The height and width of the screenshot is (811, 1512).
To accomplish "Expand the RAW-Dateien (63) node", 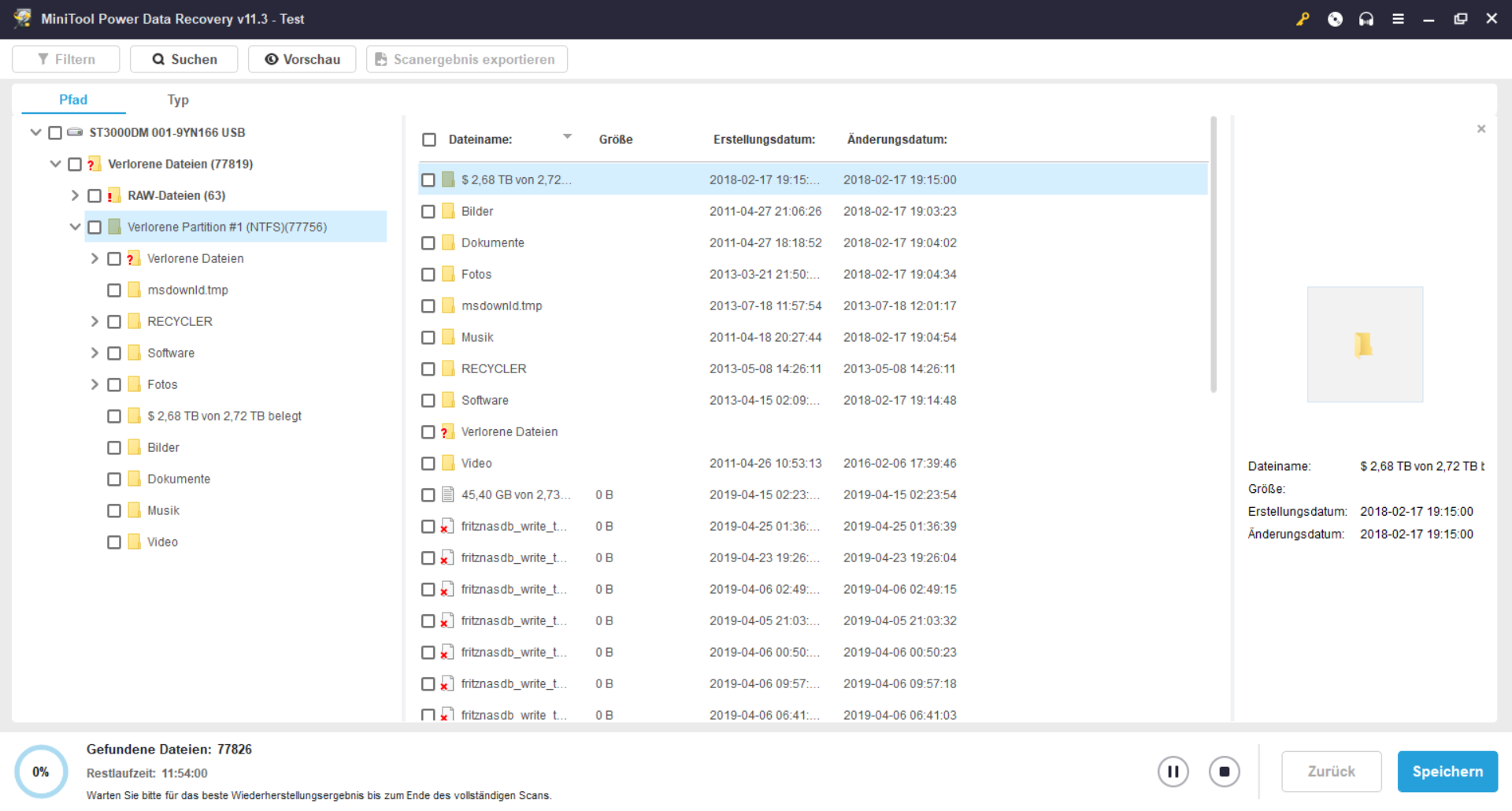I will point(75,195).
